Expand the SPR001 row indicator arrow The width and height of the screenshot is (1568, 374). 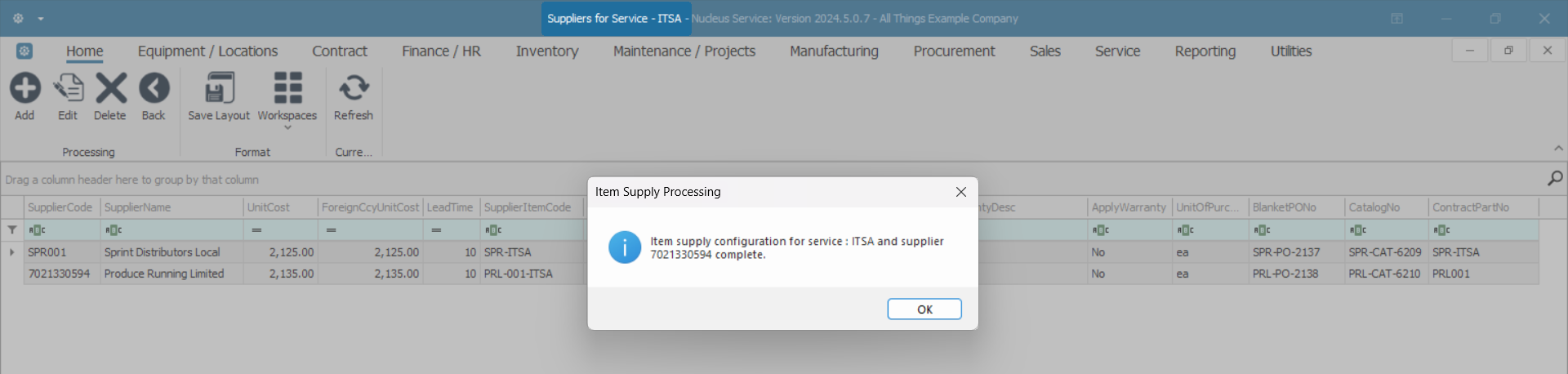tap(12, 252)
